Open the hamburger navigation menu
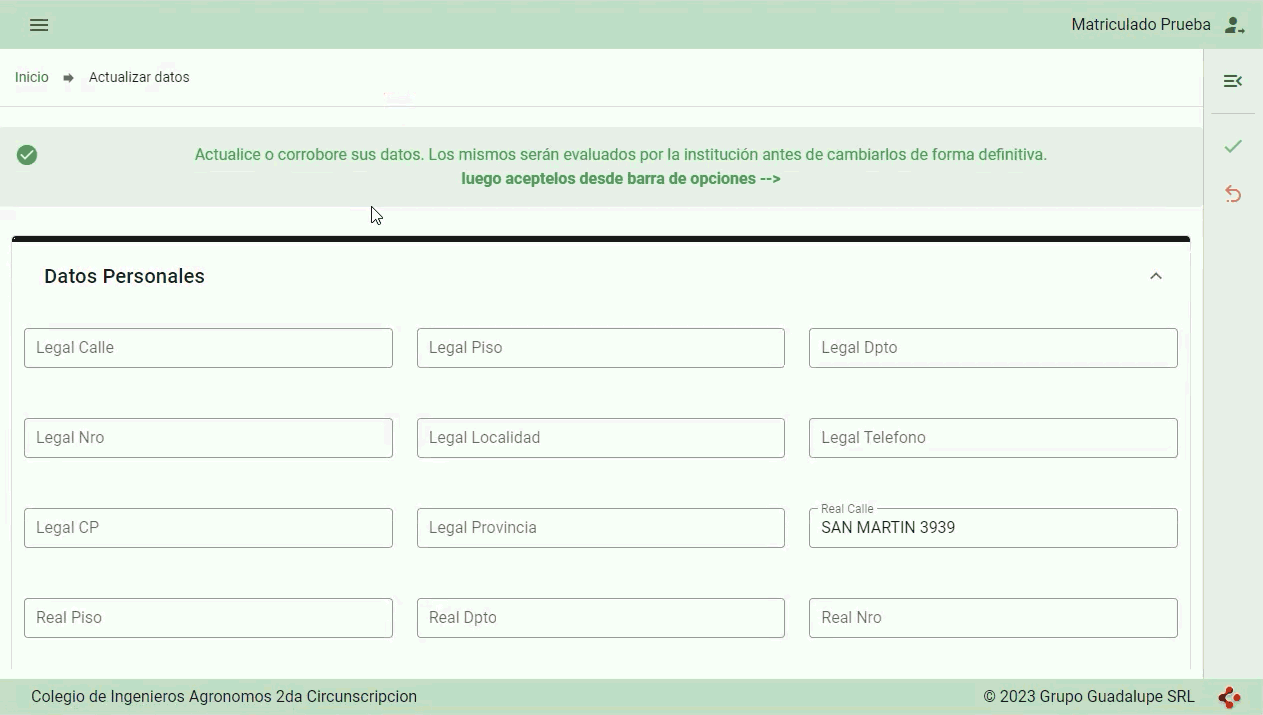This screenshot has width=1263, height=715. pos(39,25)
